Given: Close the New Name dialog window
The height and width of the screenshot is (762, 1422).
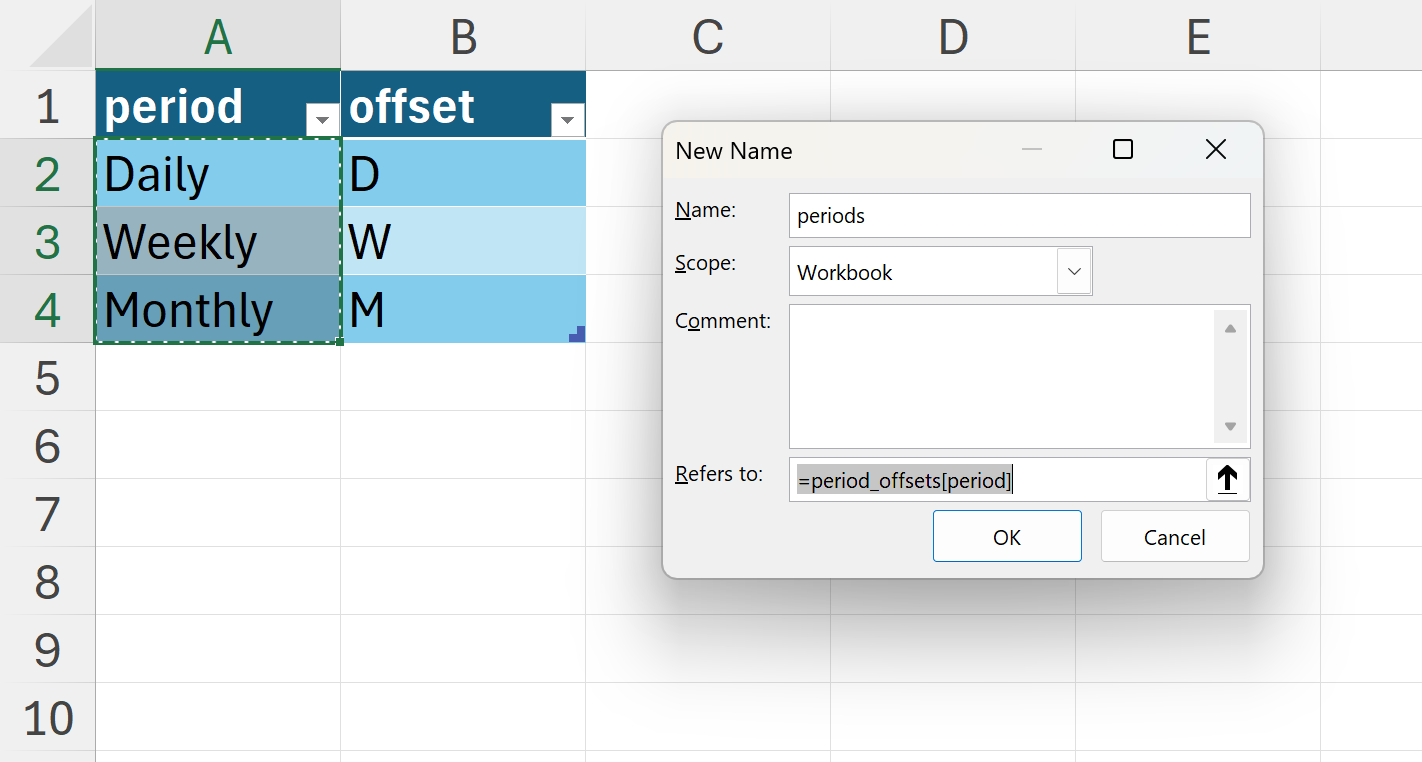Looking at the screenshot, I should coord(1215,150).
